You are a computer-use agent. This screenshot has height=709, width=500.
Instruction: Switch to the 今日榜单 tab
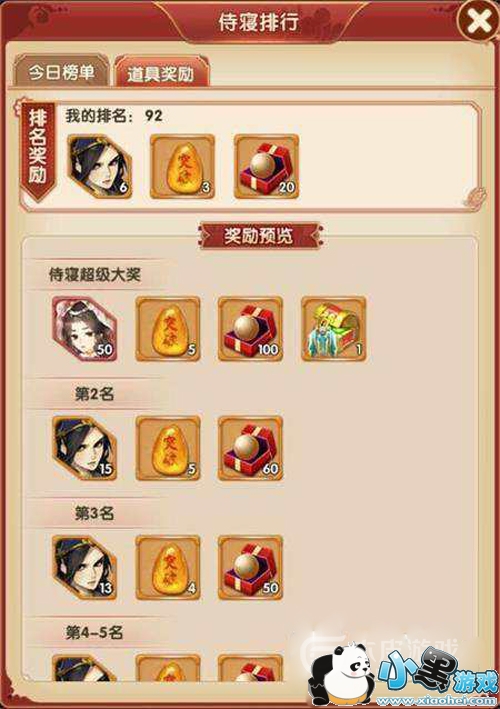click(x=61, y=71)
